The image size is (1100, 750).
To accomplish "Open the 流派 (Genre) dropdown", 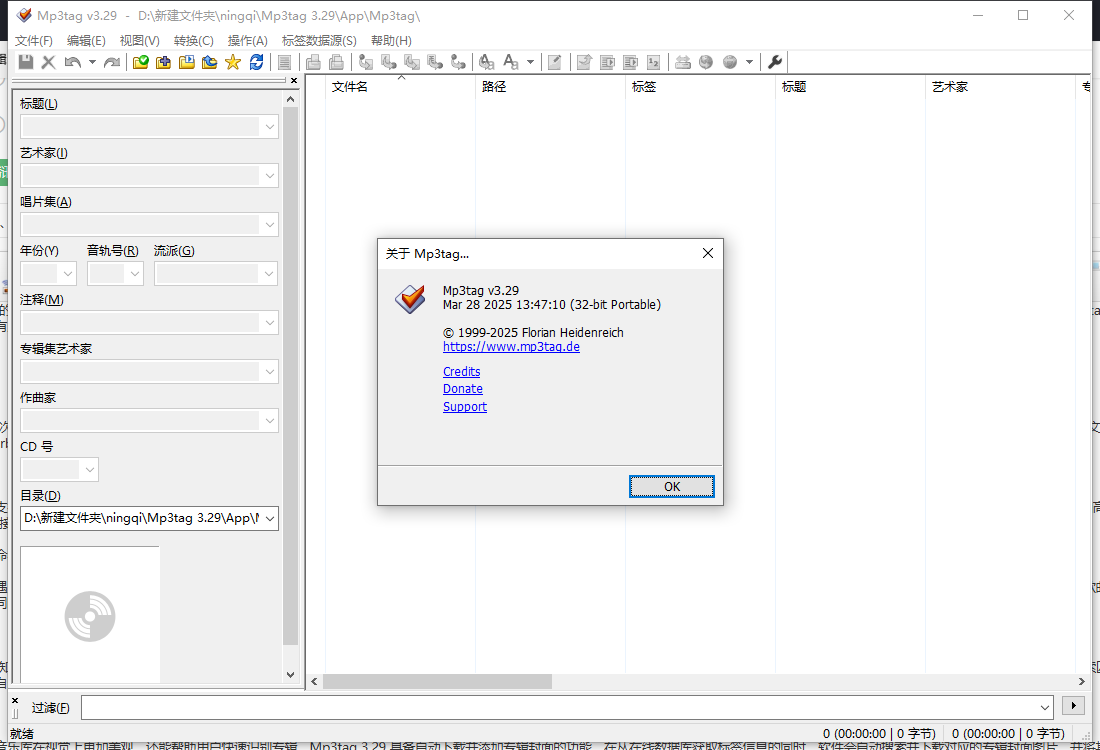I will point(269,274).
